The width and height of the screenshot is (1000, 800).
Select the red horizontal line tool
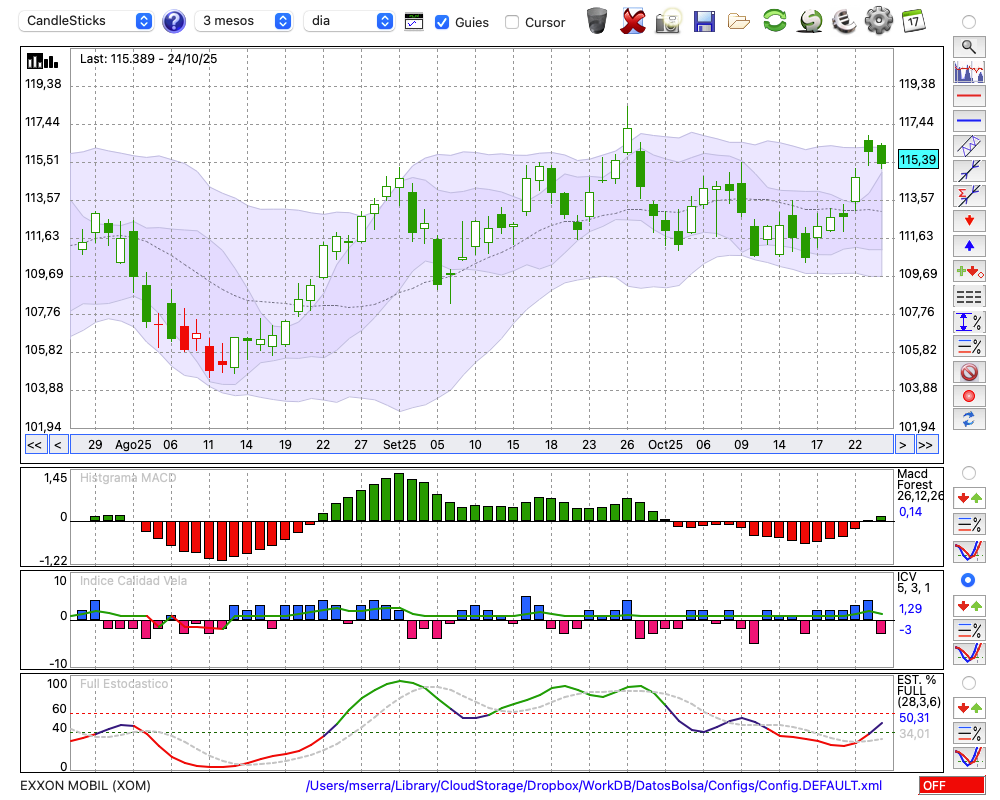coord(969,96)
